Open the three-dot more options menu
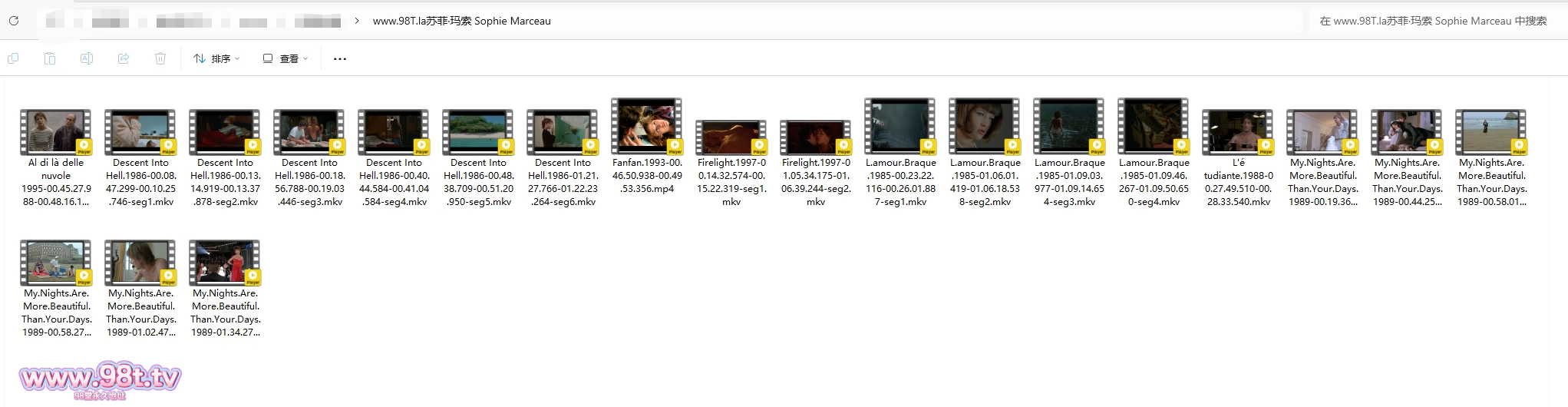The height and width of the screenshot is (407, 1568). point(340,58)
